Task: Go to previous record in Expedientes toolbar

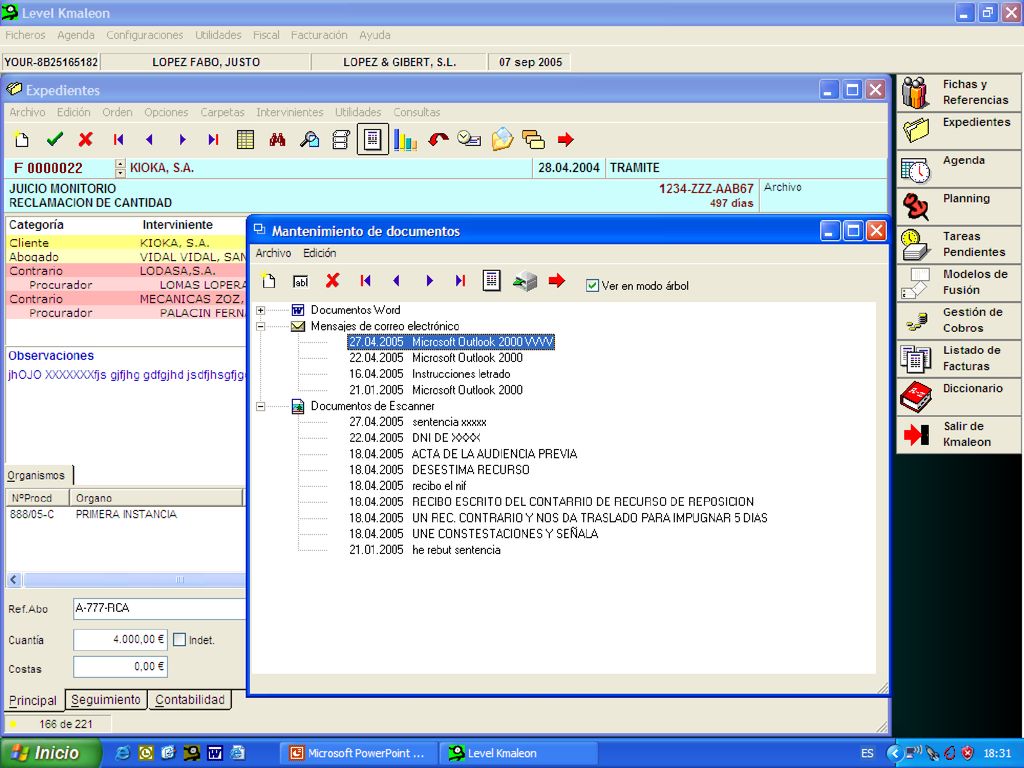Action: click(150, 139)
